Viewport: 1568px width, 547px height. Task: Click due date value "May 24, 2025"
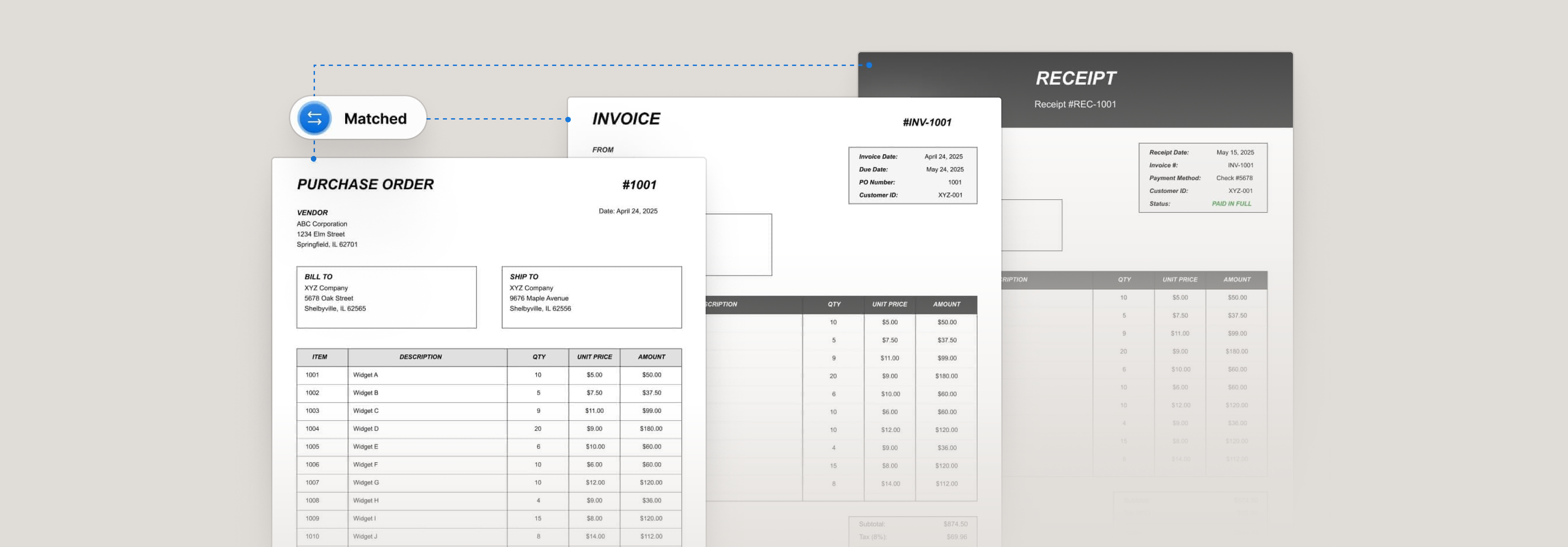point(944,170)
